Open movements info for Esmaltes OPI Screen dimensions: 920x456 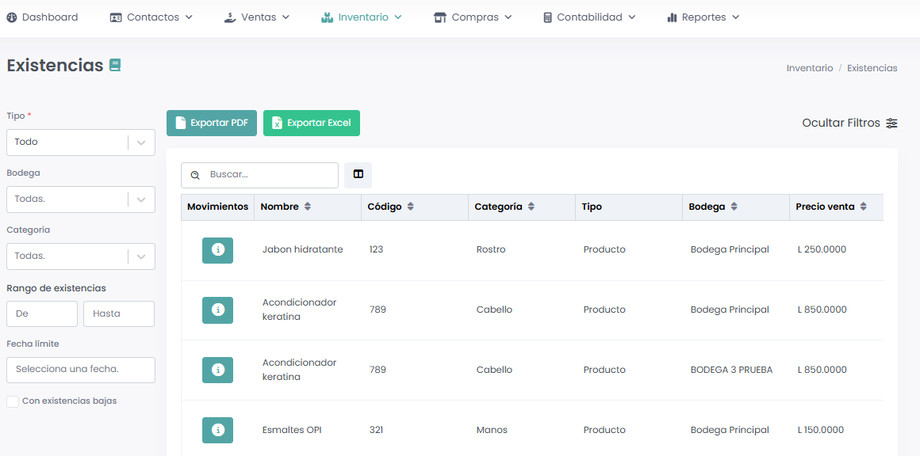click(x=217, y=430)
